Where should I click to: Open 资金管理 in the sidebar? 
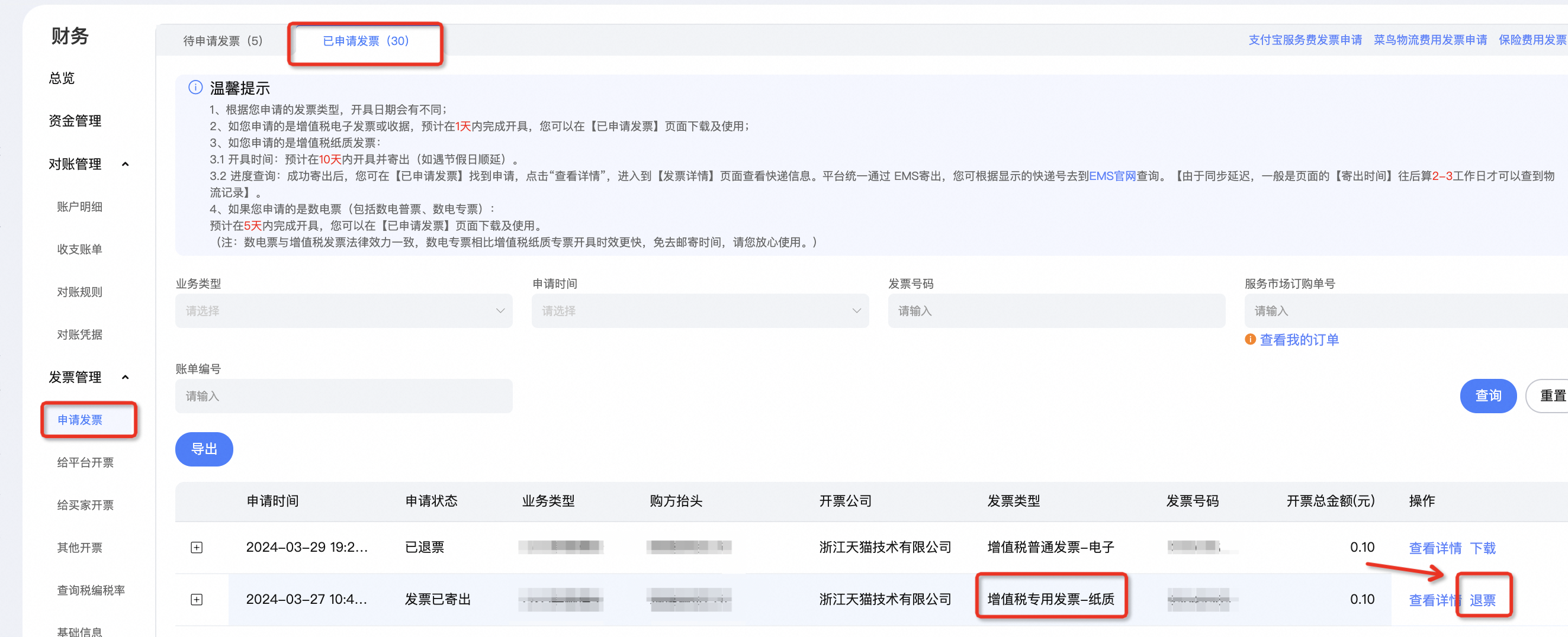click(x=75, y=121)
